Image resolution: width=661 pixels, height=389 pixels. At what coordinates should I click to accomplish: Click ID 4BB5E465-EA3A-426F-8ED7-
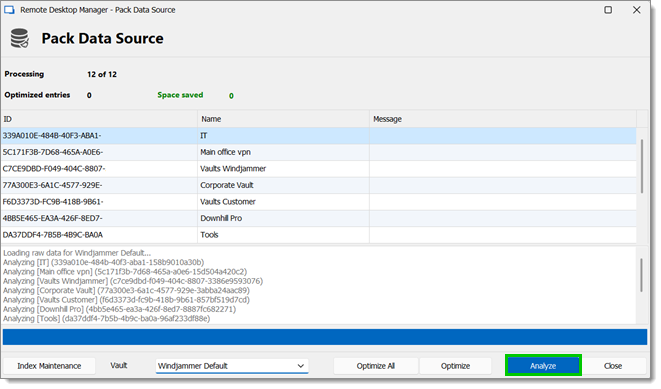pyautogui.click(x=53, y=218)
